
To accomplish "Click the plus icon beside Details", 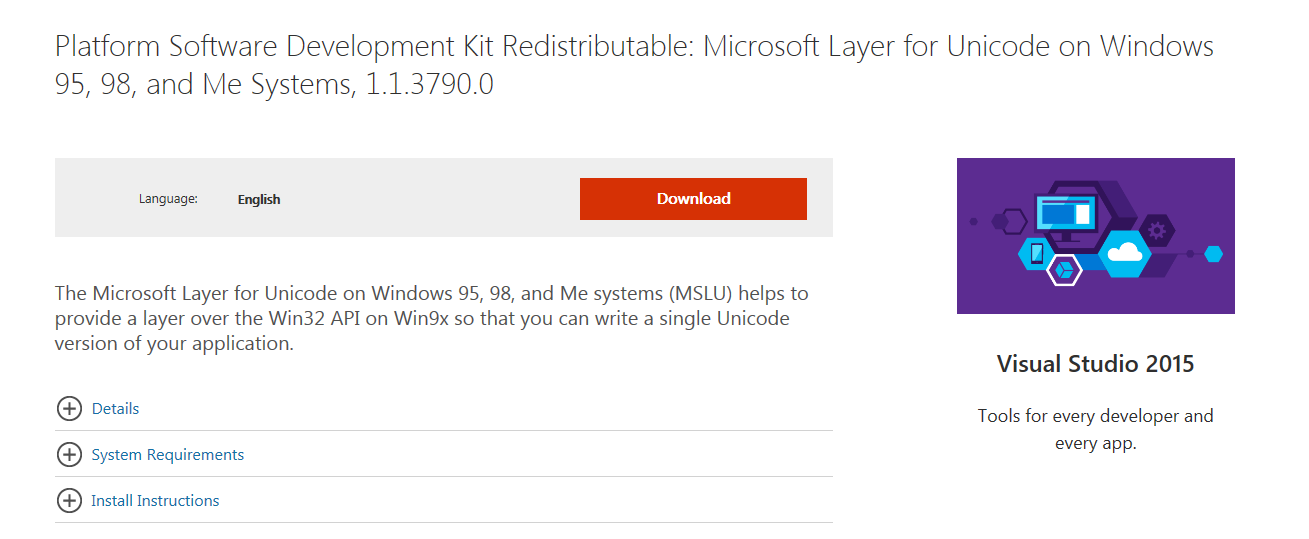I will point(69,409).
